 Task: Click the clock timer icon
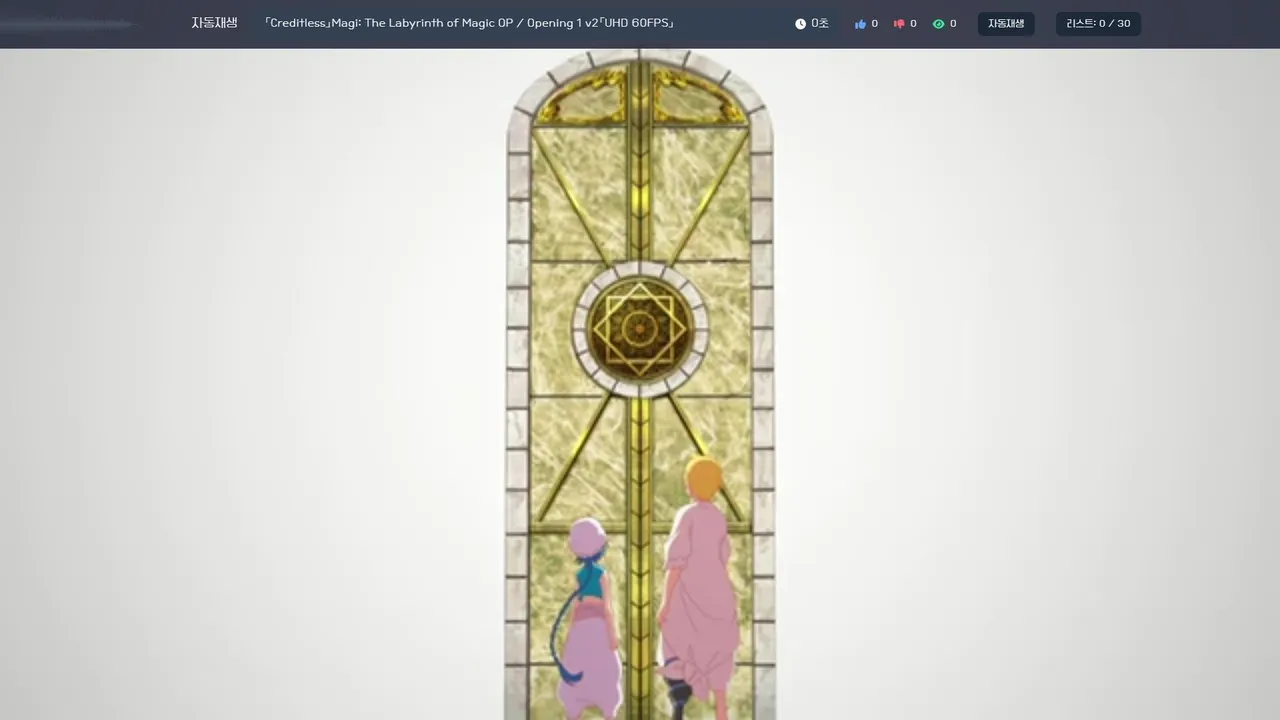pyautogui.click(x=800, y=24)
